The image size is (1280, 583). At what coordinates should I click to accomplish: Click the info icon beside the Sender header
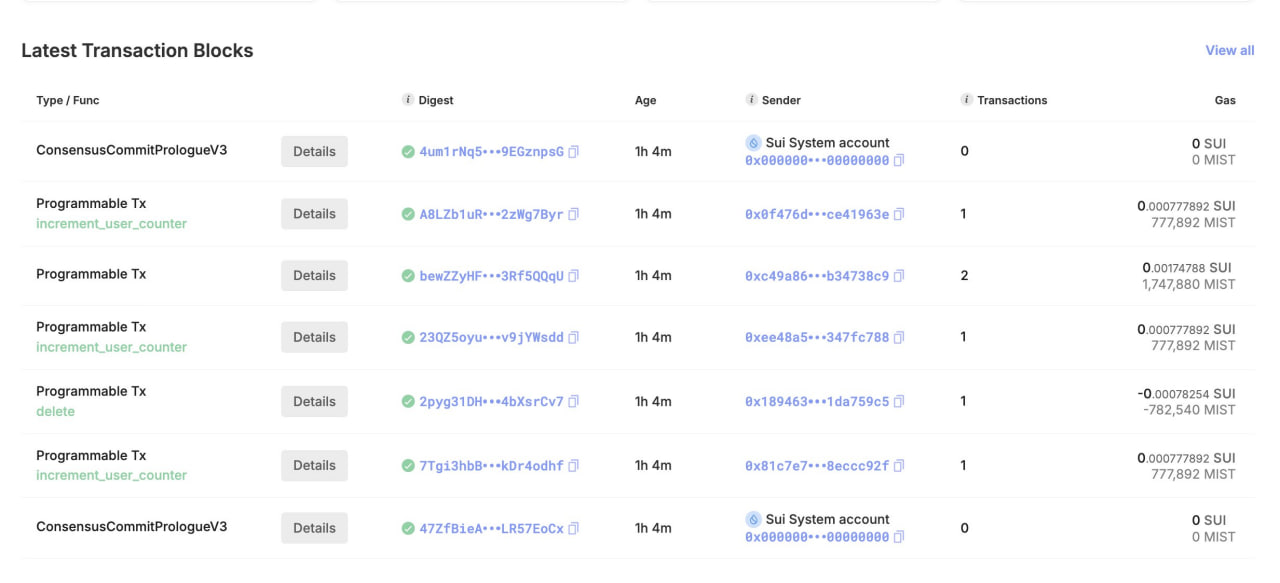click(x=751, y=100)
